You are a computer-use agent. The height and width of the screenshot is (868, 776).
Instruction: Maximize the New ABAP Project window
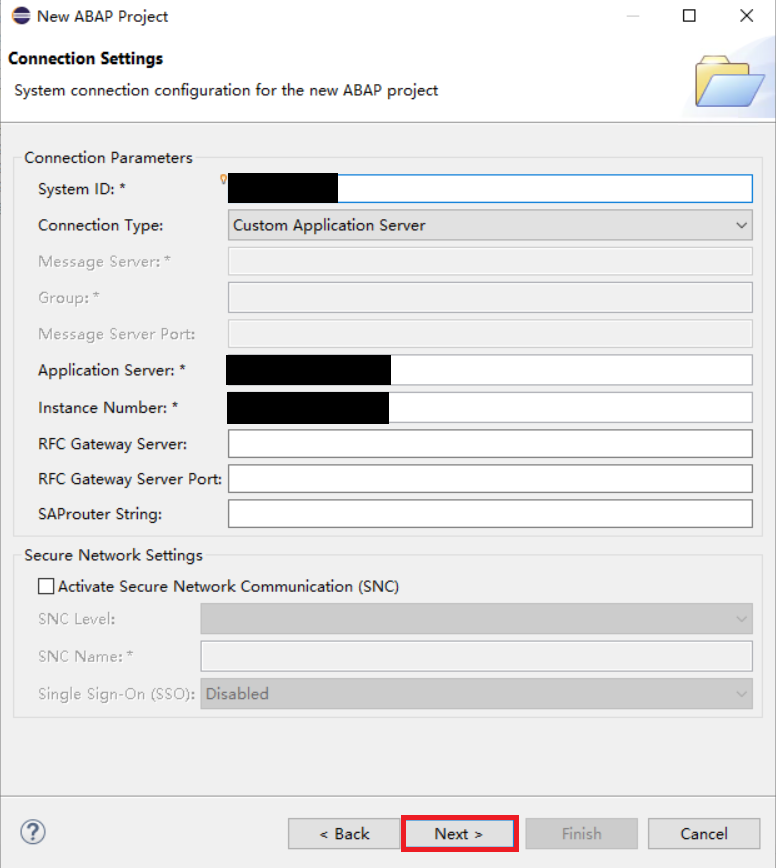tap(689, 16)
